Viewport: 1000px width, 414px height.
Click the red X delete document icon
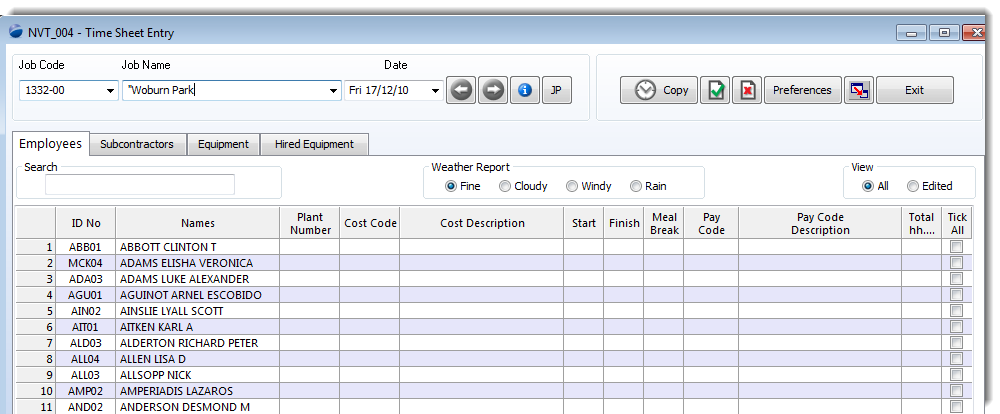747,91
